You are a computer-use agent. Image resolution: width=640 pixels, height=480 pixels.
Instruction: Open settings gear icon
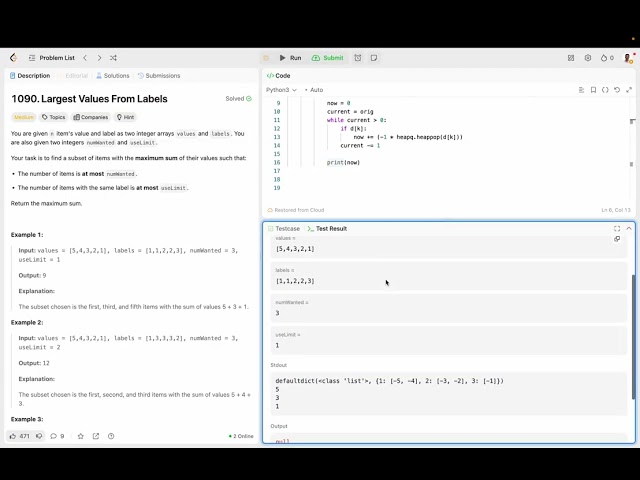pos(588,58)
